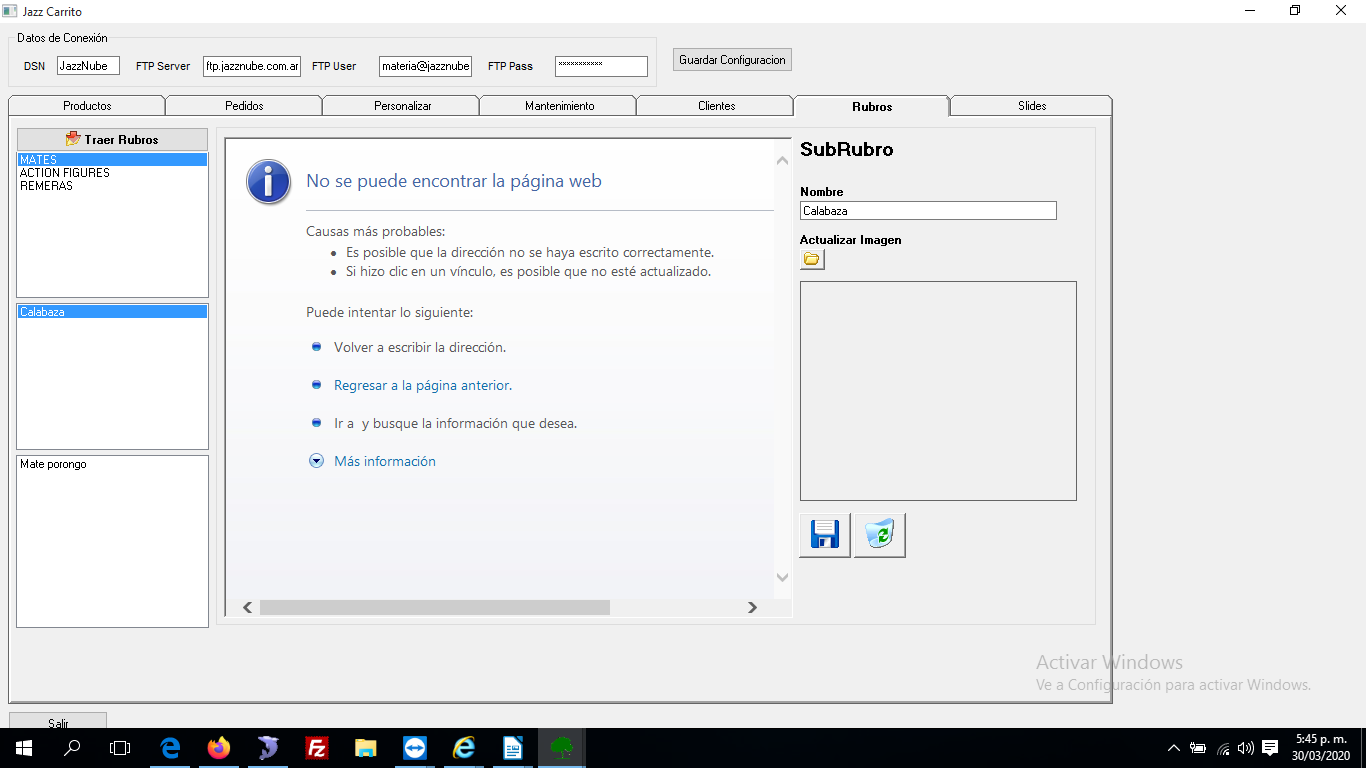The height and width of the screenshot is (768, 1366).
Task: Click horizontal scrollbar right arrow
Action: [752, 607]
